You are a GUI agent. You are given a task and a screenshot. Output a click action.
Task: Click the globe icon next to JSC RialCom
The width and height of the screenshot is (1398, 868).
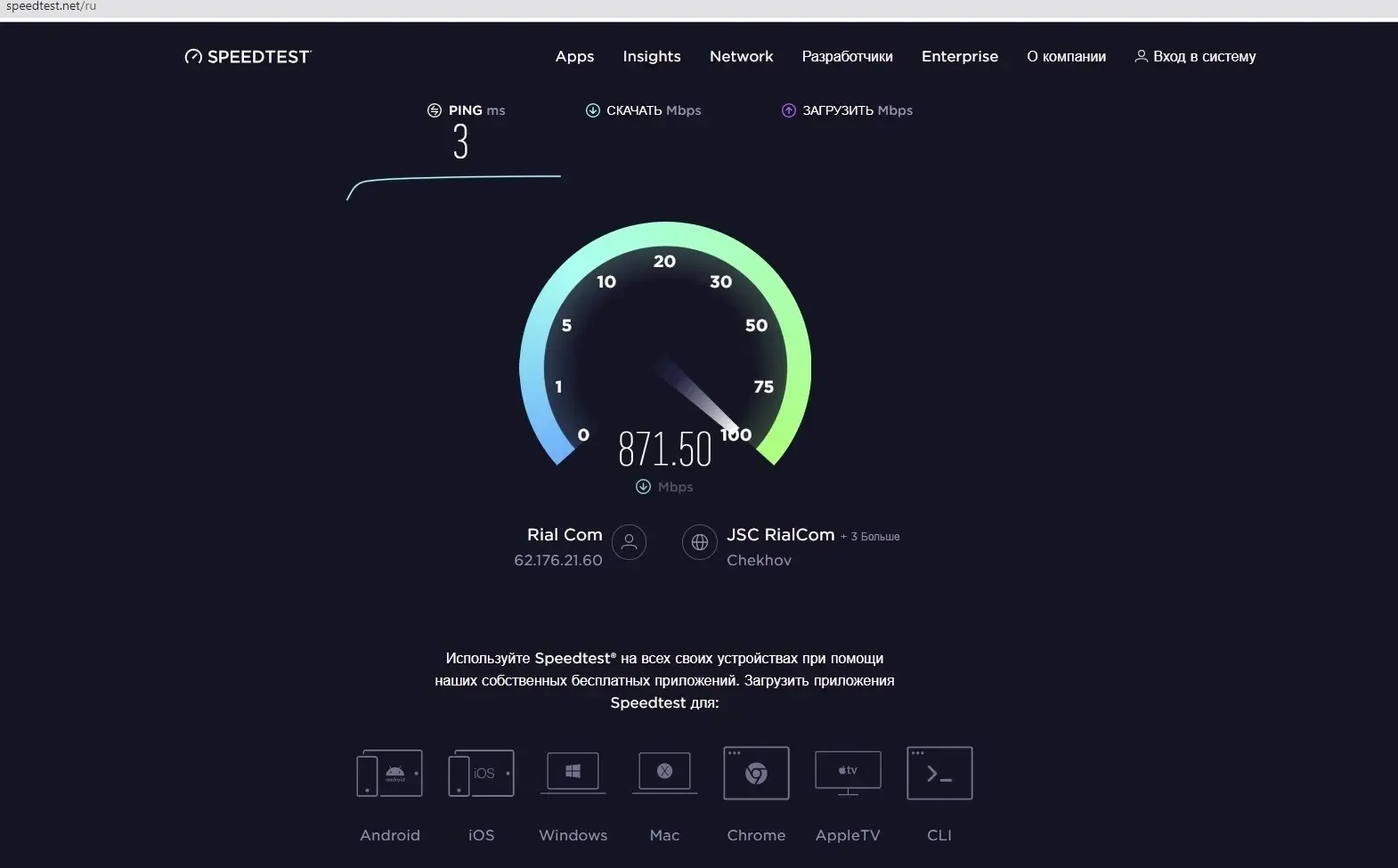[x=700, y=542]
